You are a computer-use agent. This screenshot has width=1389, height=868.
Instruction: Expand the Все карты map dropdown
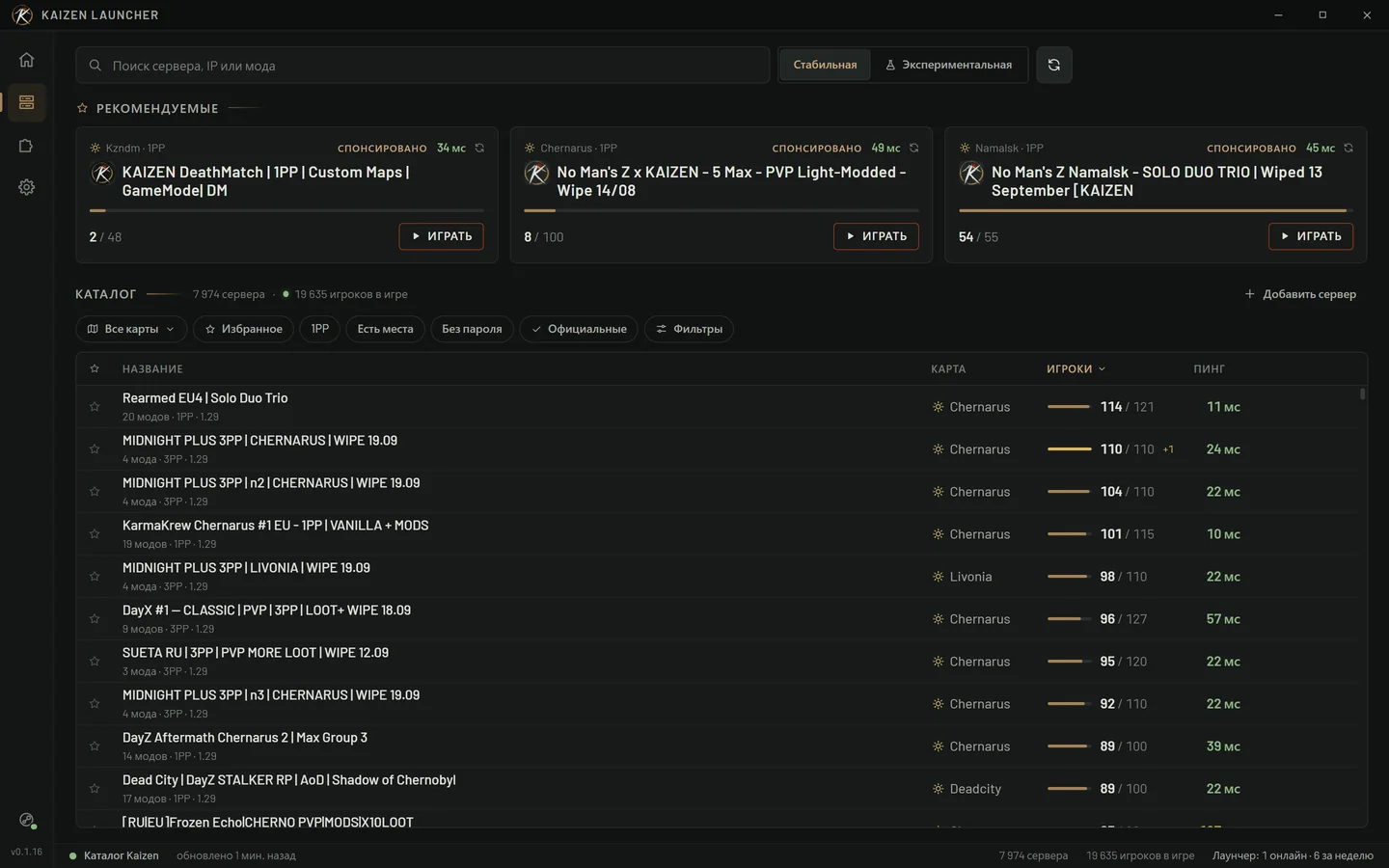(x=131, y=329)
